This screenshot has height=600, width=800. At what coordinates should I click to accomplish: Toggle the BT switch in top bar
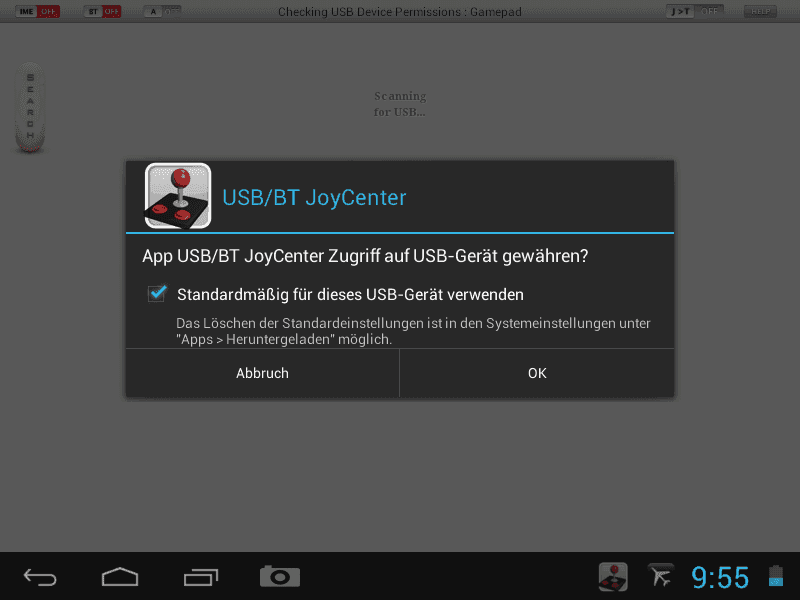tap(102, 11)
